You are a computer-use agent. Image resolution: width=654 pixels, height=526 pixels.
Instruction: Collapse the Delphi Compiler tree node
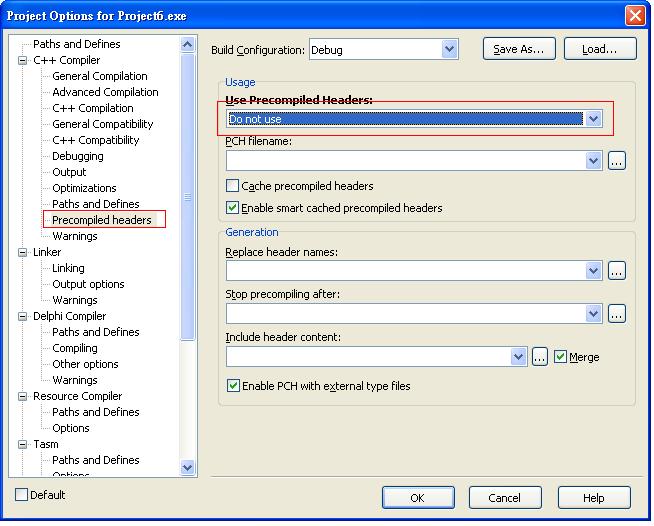point(23,316)
